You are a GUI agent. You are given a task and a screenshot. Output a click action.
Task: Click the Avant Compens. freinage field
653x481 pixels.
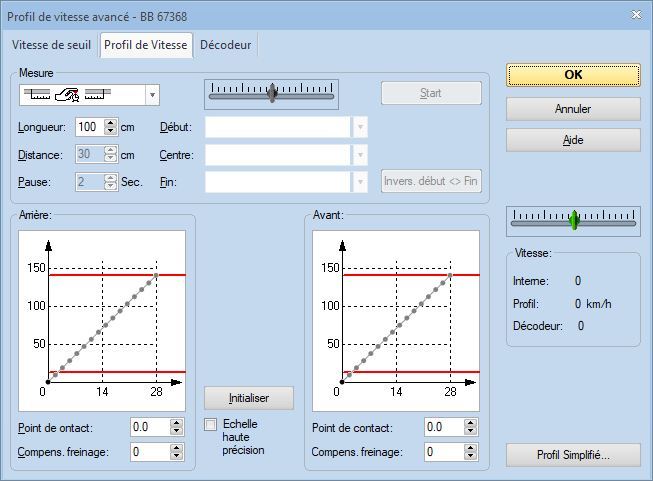443,452
